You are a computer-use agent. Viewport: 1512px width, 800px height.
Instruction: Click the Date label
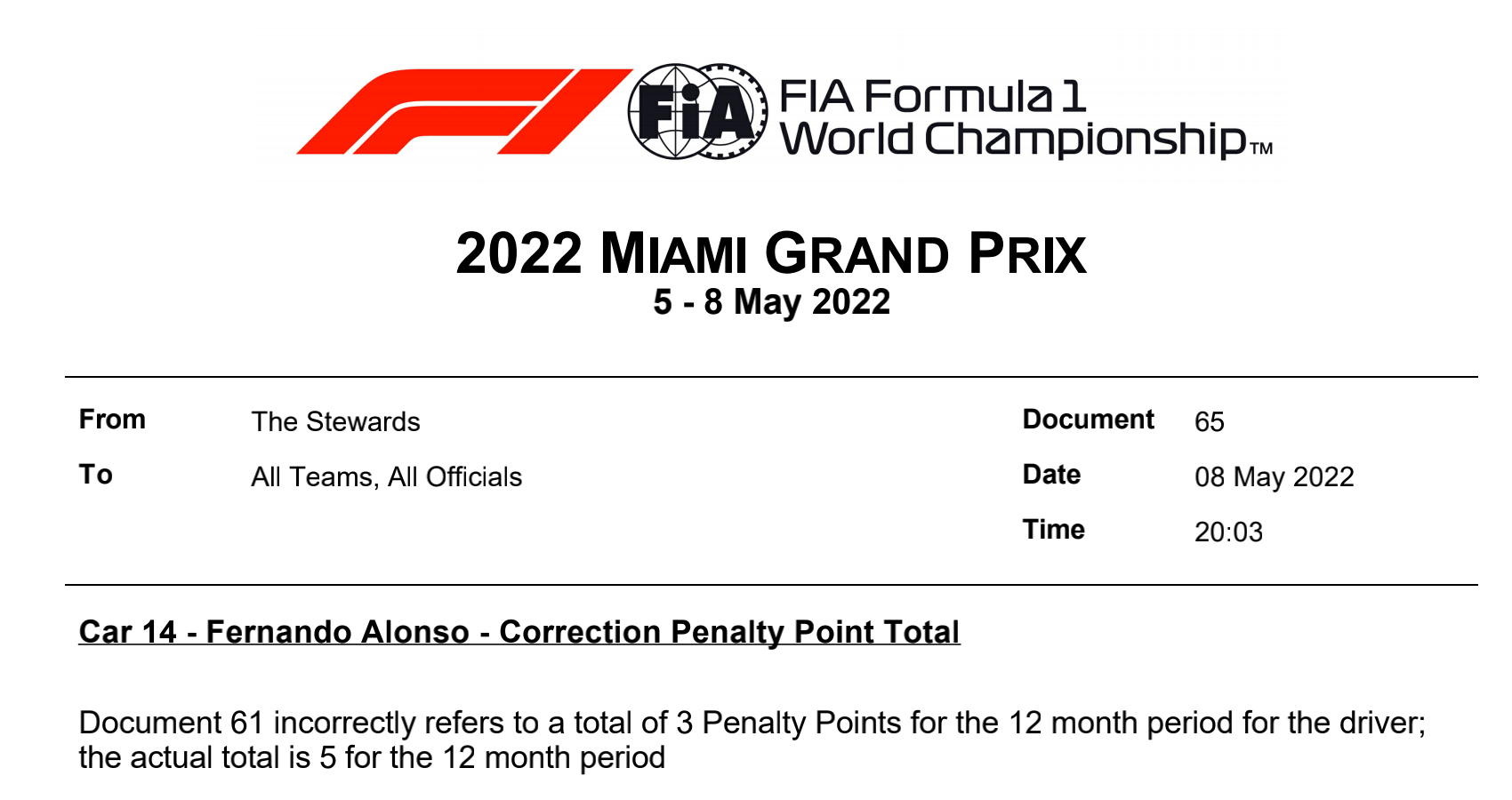pos(1051,475)
